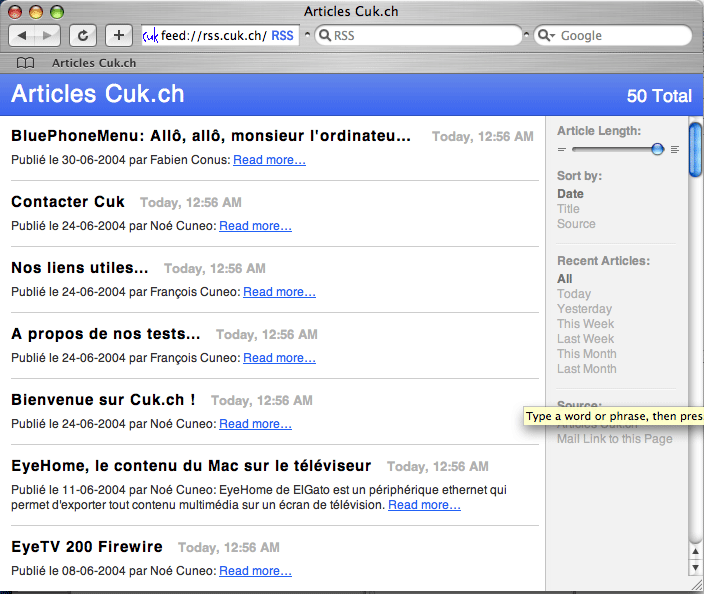This screenshot has height=594, width=704.
Task: Filter articles to This Week
Action: point(585,324)
